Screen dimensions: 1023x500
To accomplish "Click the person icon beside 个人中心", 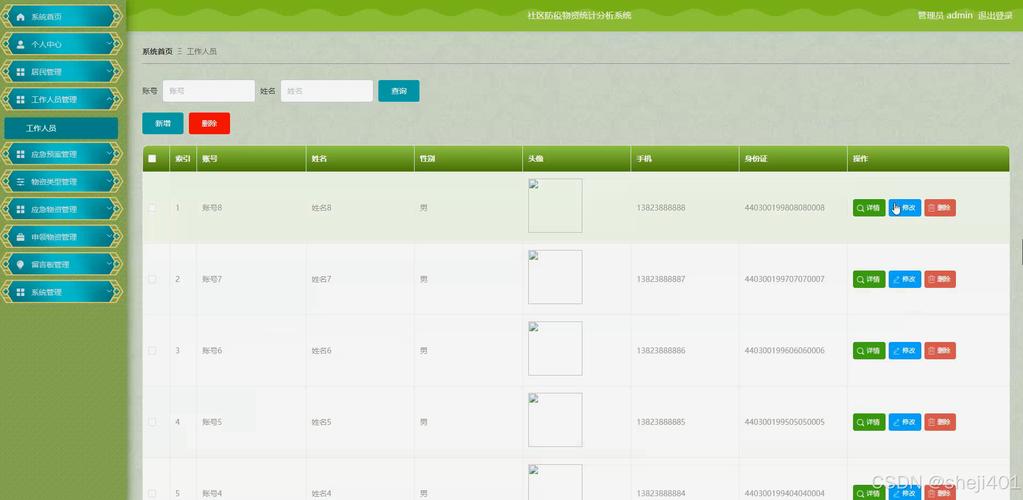I will point(20,44).
